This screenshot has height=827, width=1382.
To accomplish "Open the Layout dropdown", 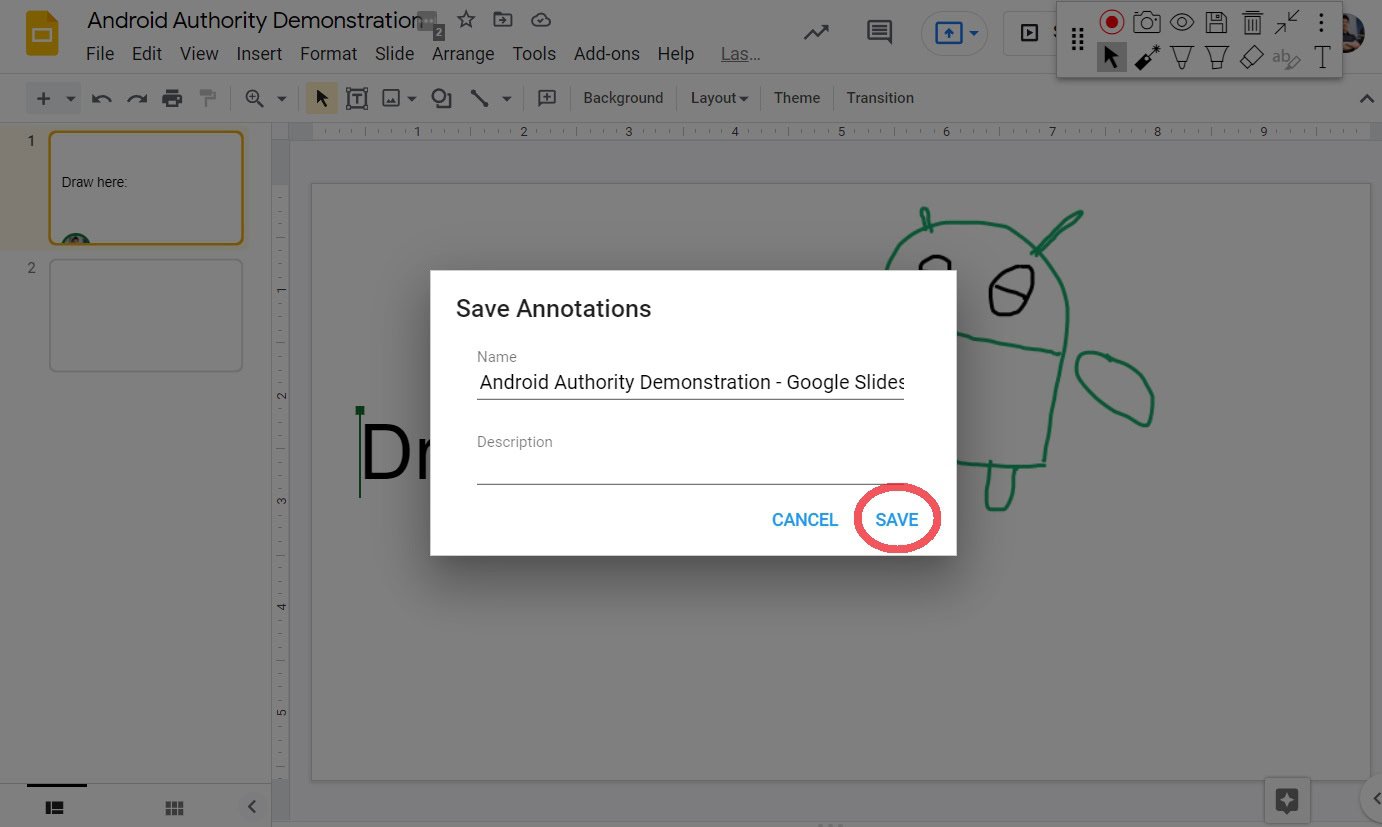I will pos(719,98).
